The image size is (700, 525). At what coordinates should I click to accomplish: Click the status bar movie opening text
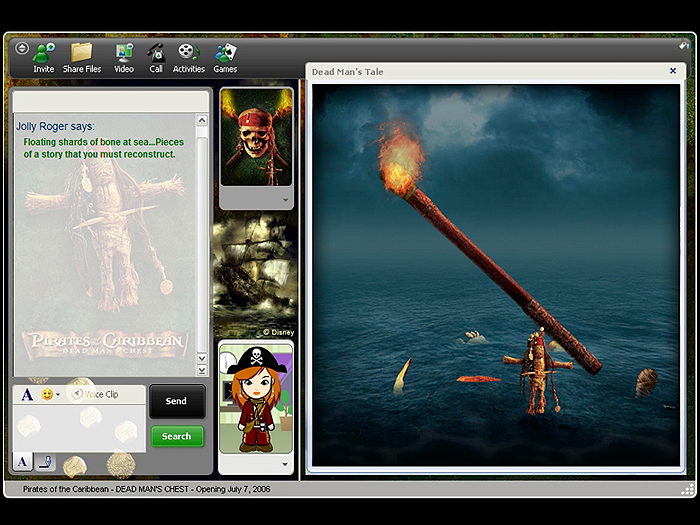point(146,489)
